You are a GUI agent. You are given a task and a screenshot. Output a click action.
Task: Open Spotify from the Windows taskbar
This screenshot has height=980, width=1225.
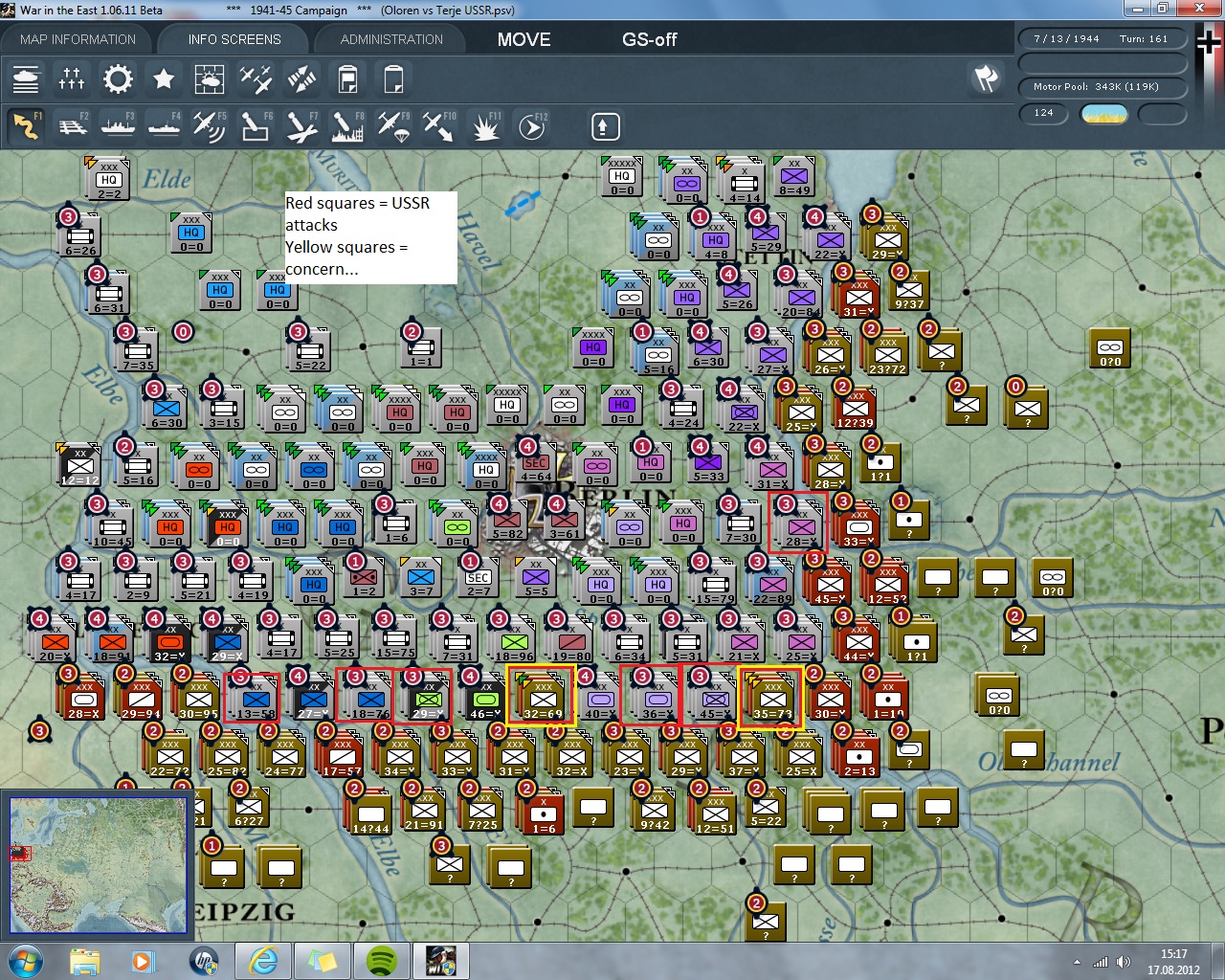click(383, 960)
